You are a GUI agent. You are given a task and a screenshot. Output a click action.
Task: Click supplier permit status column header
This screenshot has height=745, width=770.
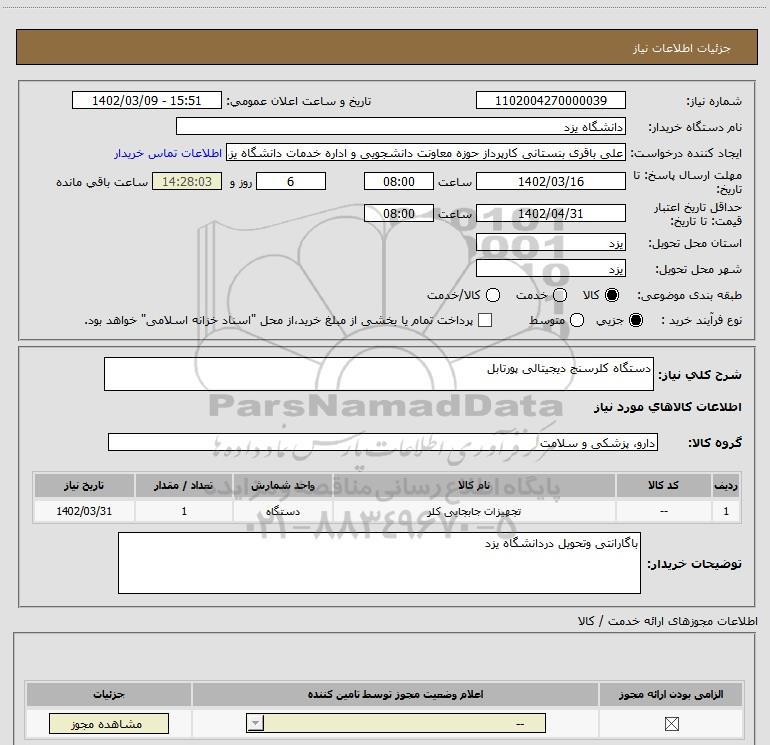coord(395,694)
